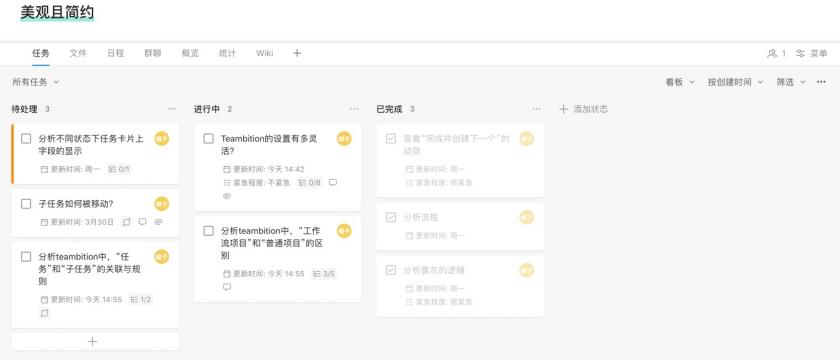Click the add task plus under 待处理
The height and width of the screenshot is (360, 840).
tap(93, 341)
